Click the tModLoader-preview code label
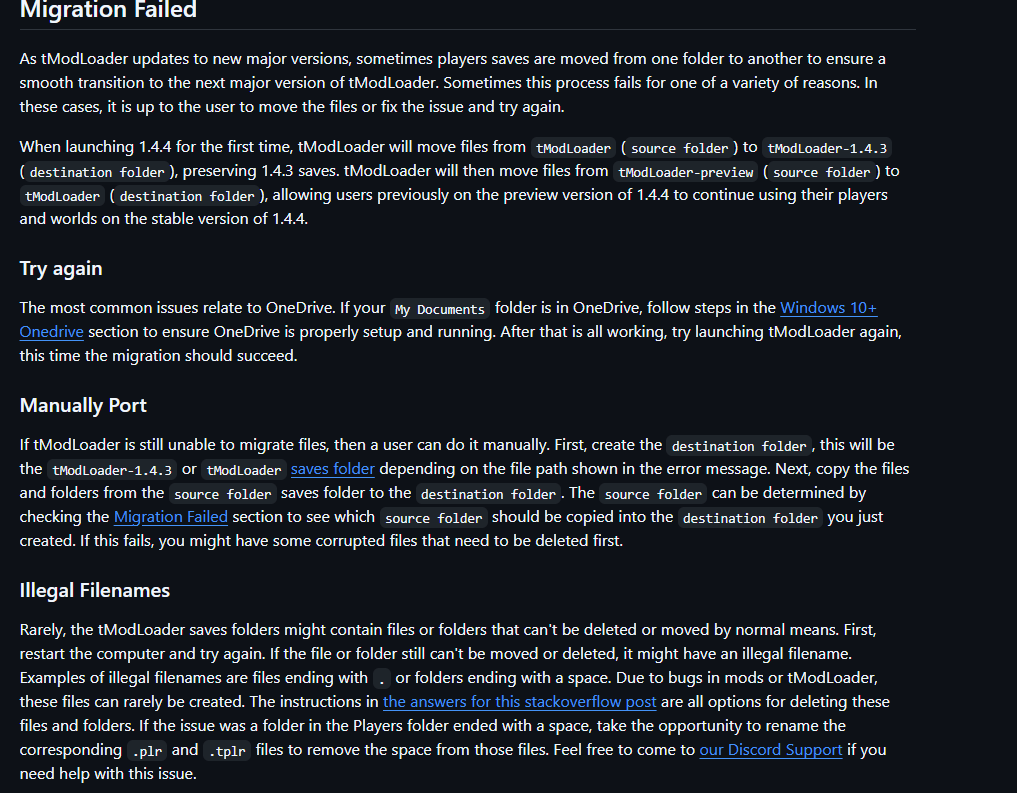This screenshot has height=793, width=1017. pos(685,172)
